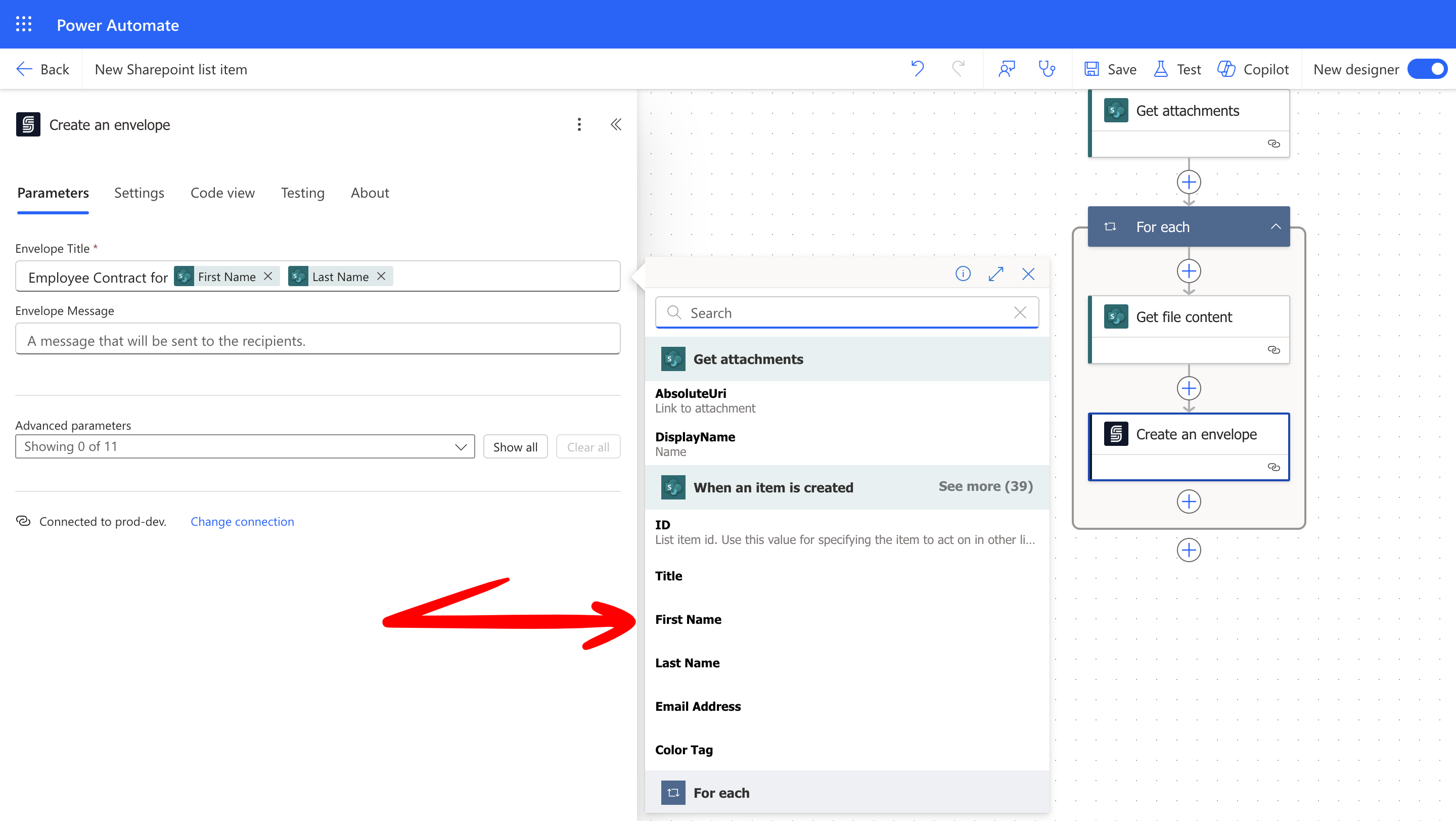The height and width of the screenshot is (821, 1456).
Task: Switch to the Code view tab
Action: 222,193
